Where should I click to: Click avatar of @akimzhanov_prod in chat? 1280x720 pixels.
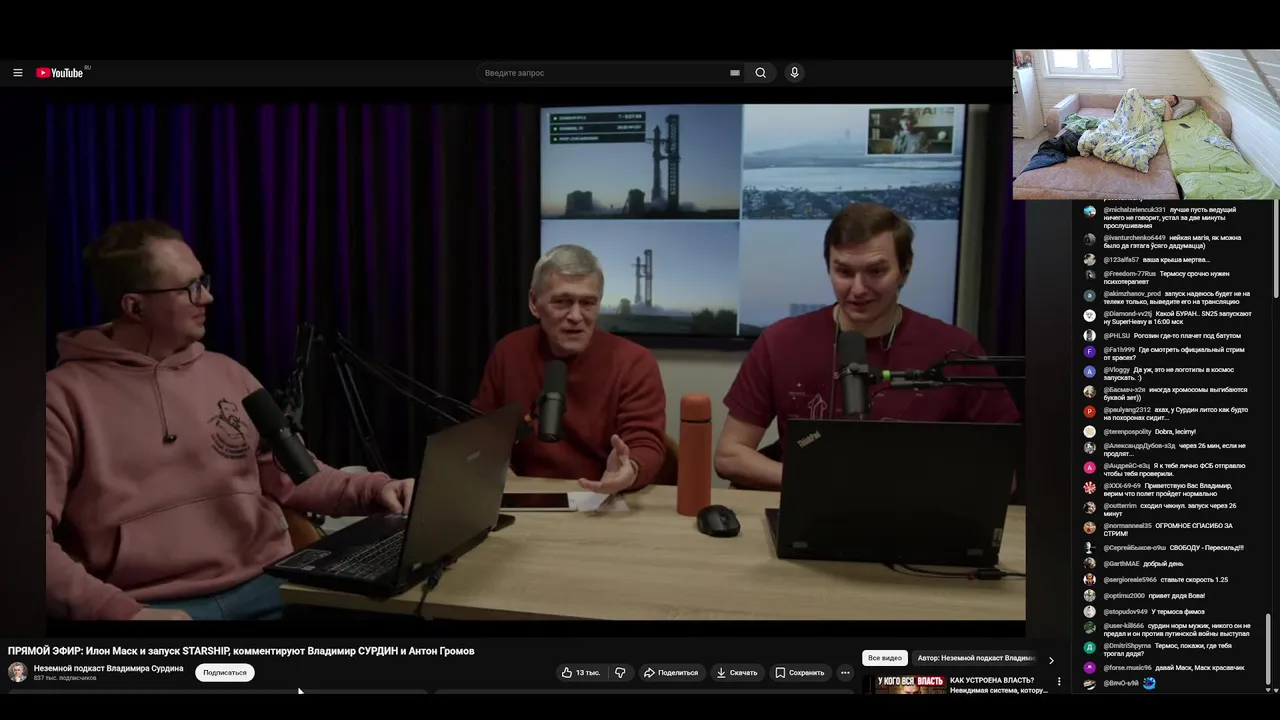tap(1090, 295)
